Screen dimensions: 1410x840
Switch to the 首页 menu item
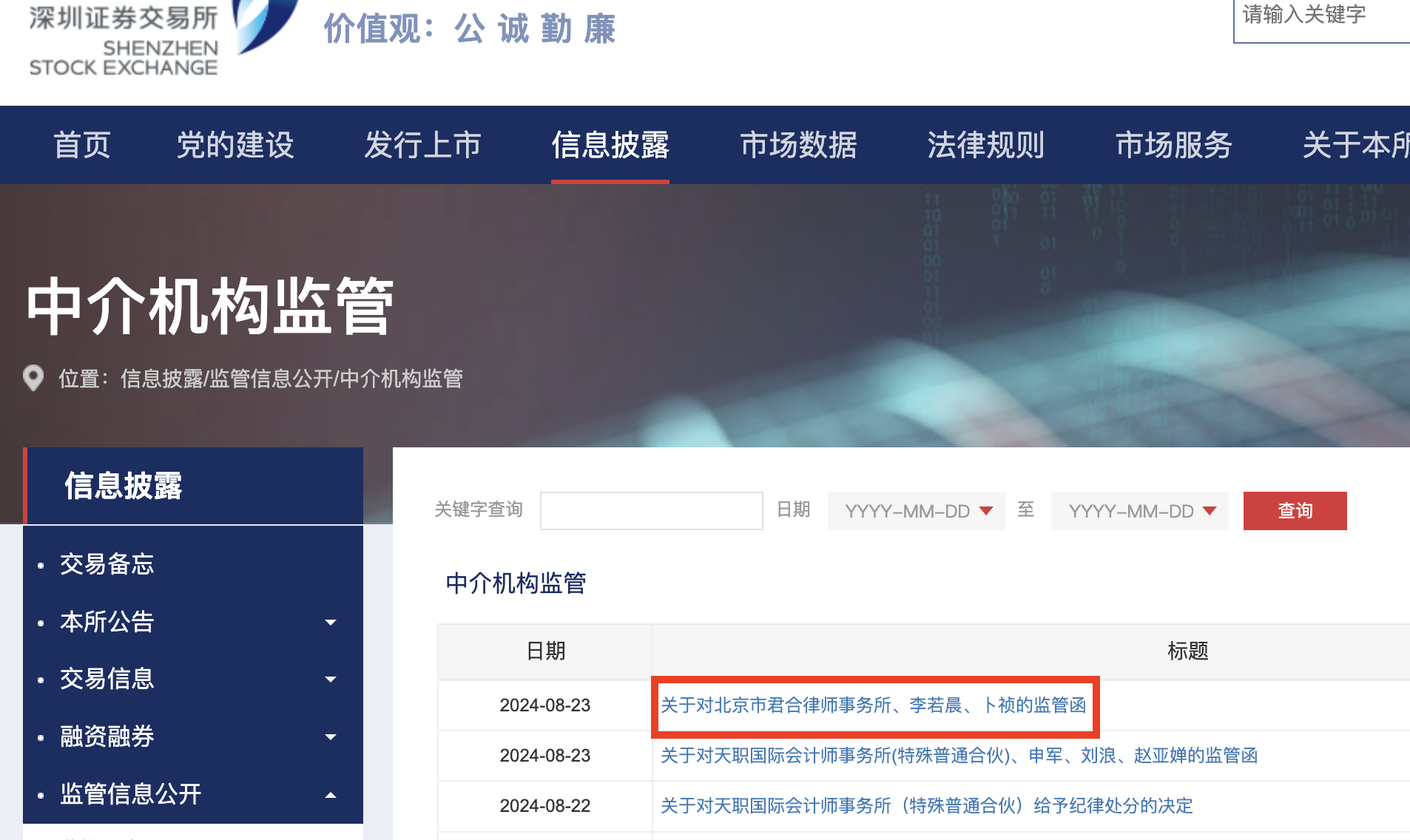[81, 146]
